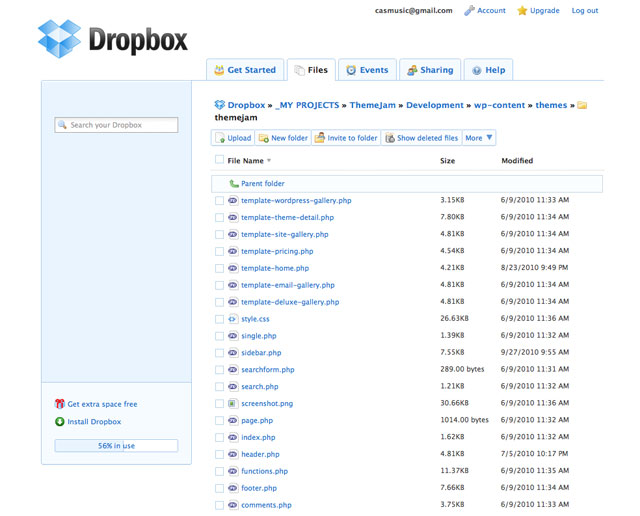
Task: Click the Size column header
Action: tap(447, 161)
